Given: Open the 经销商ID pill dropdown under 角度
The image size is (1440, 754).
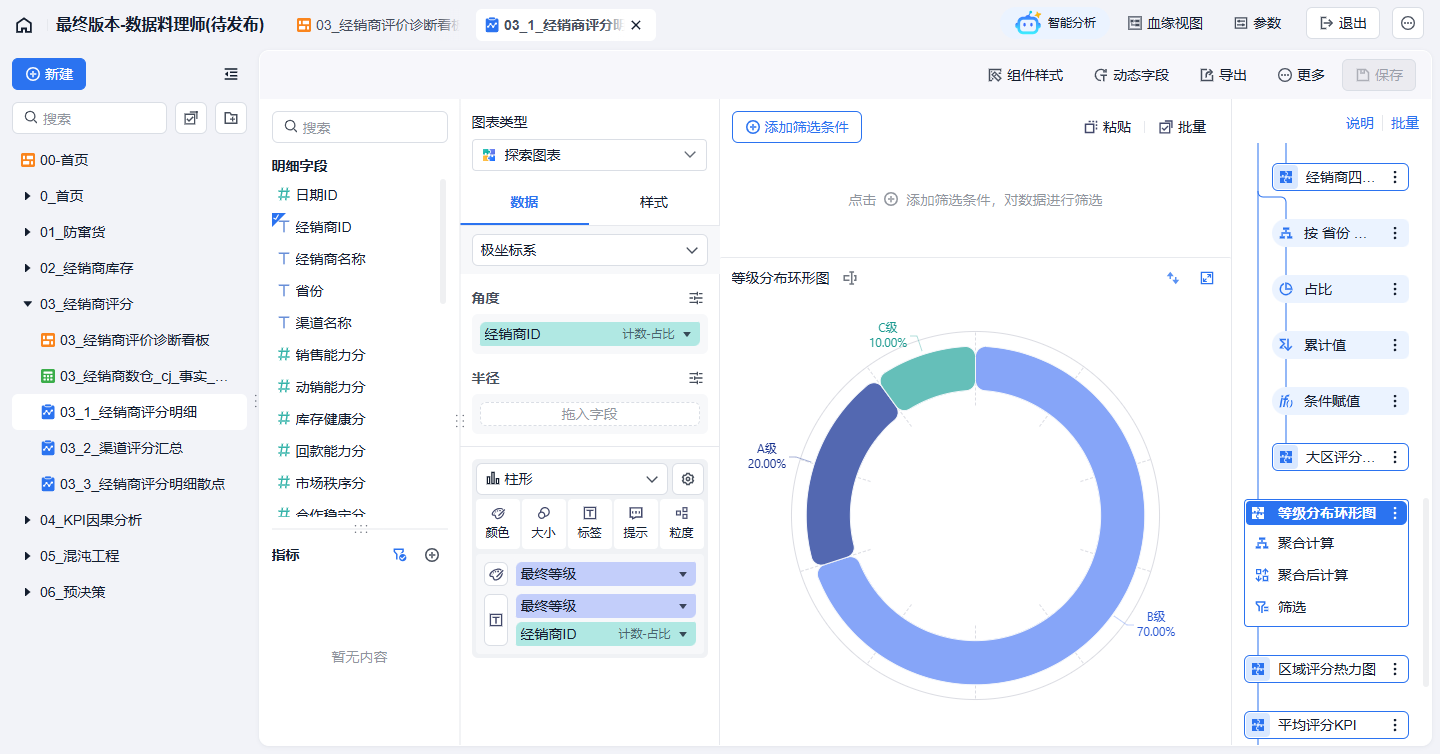Looking at the screenshot, I should coord(687,334).
